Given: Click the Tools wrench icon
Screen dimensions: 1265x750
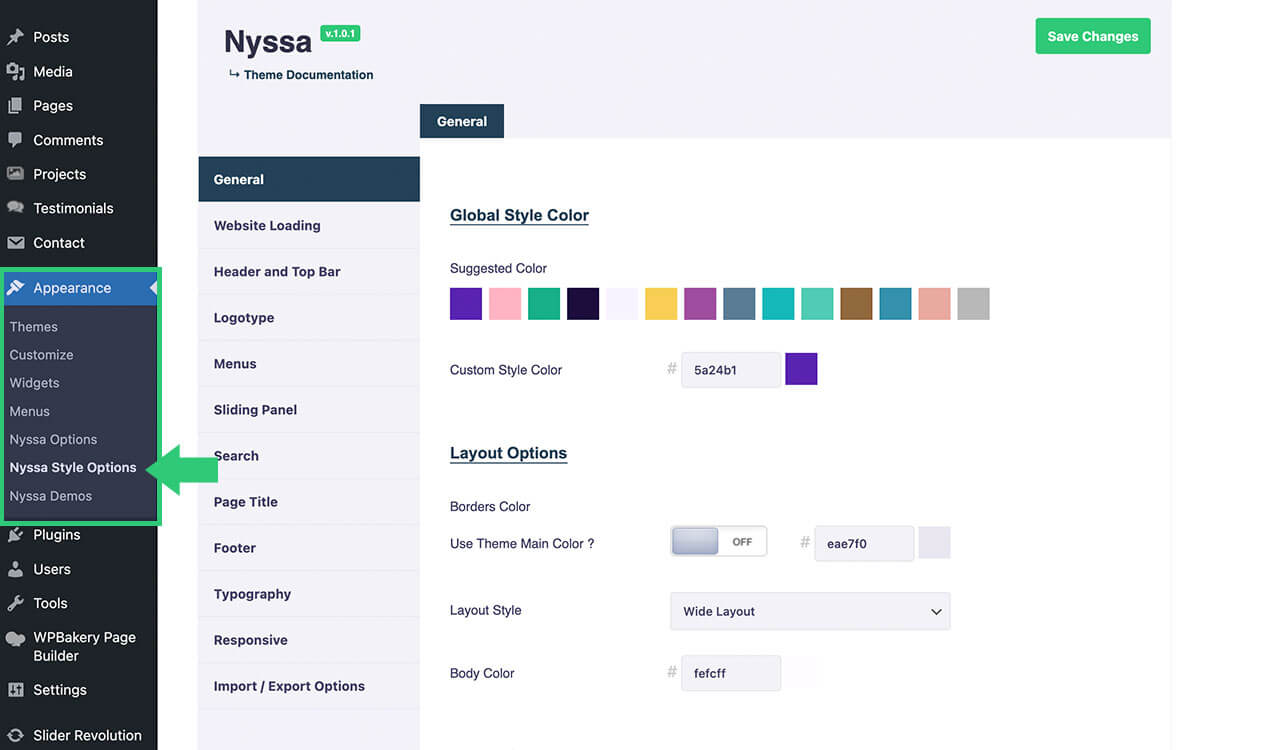Looking at the screenshot, I should pos(15,603).
